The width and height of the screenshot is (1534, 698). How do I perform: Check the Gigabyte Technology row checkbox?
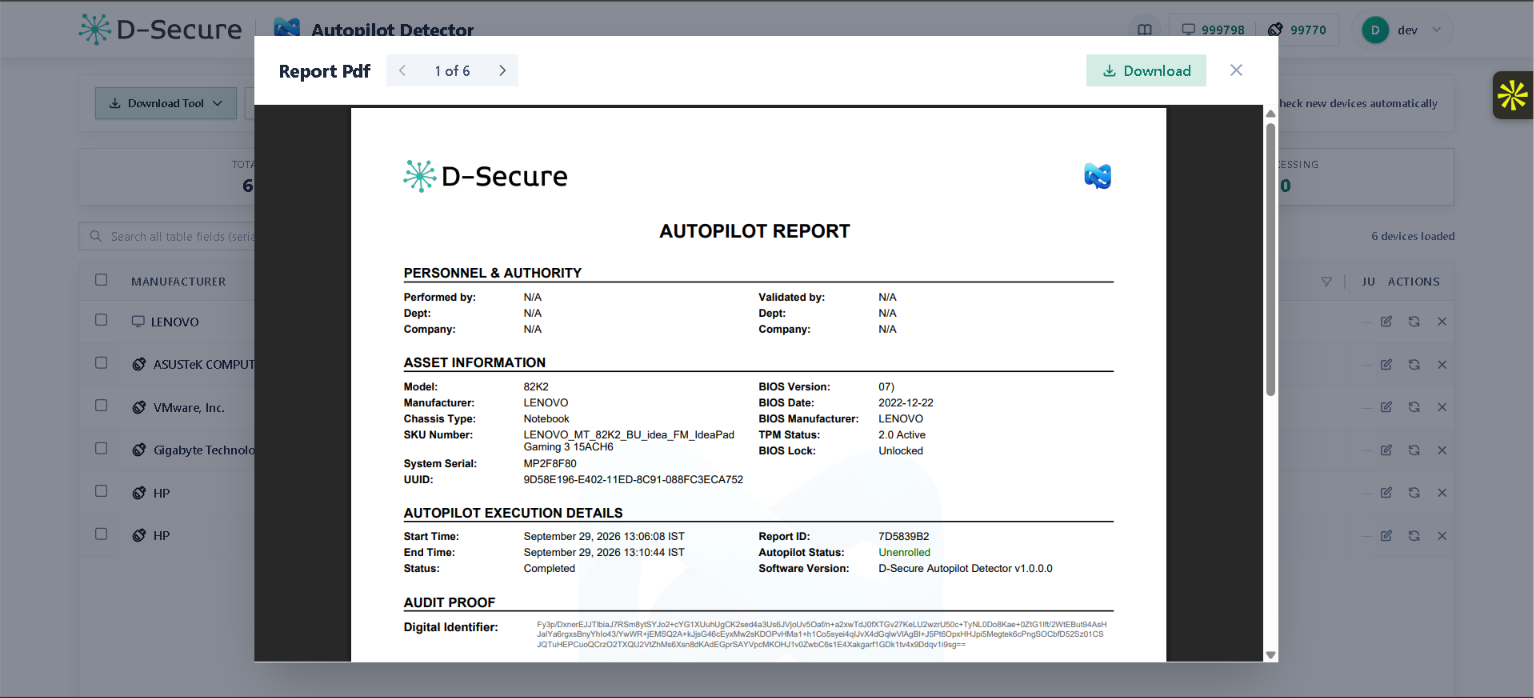coord(101,448)
